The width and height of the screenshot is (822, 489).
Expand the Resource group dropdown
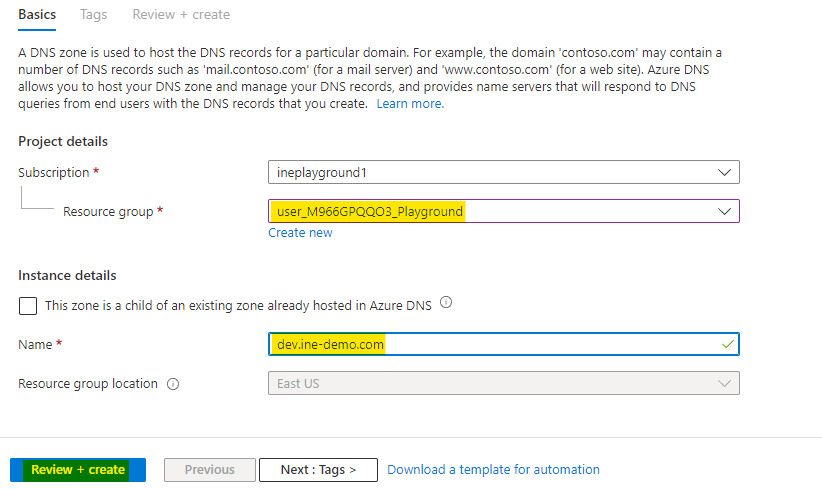(x=503, y=211)
